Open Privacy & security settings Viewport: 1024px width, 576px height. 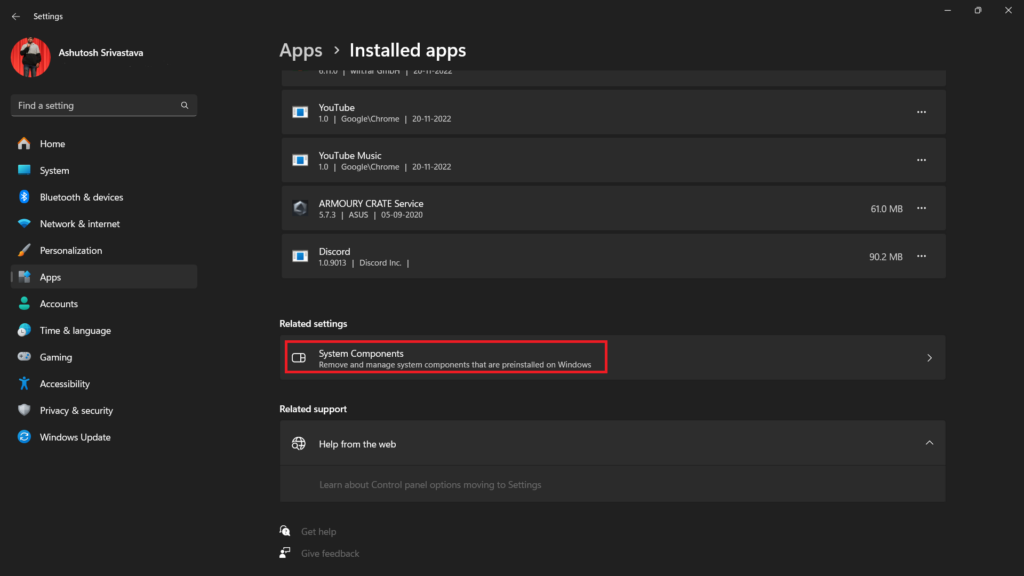(76, 411)
